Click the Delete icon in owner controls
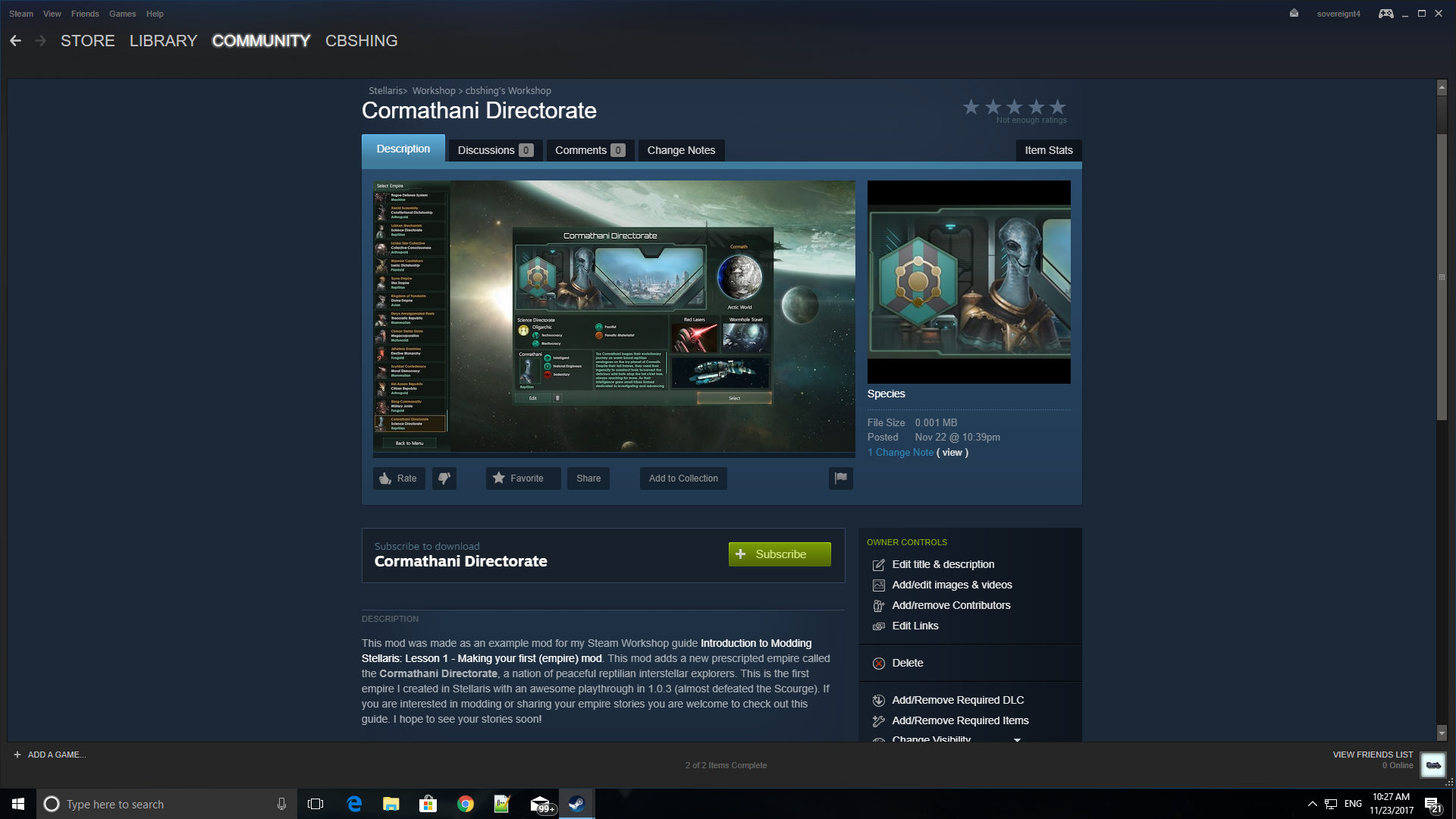 click(x=879, y=664)
